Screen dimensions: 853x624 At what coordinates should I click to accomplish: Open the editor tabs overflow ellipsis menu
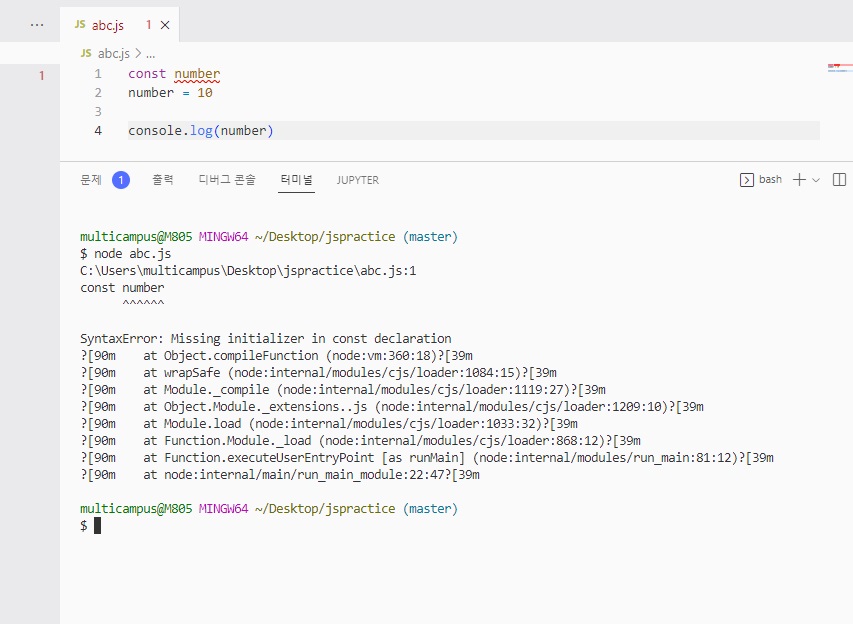tap(37, 25)
